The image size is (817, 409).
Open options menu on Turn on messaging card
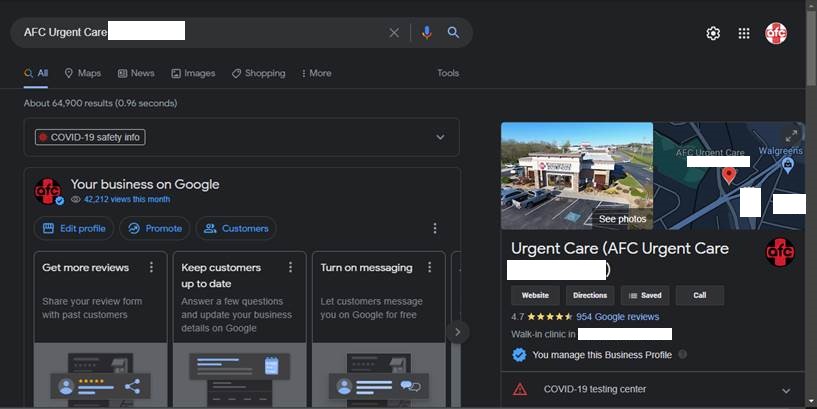point(429,267)
